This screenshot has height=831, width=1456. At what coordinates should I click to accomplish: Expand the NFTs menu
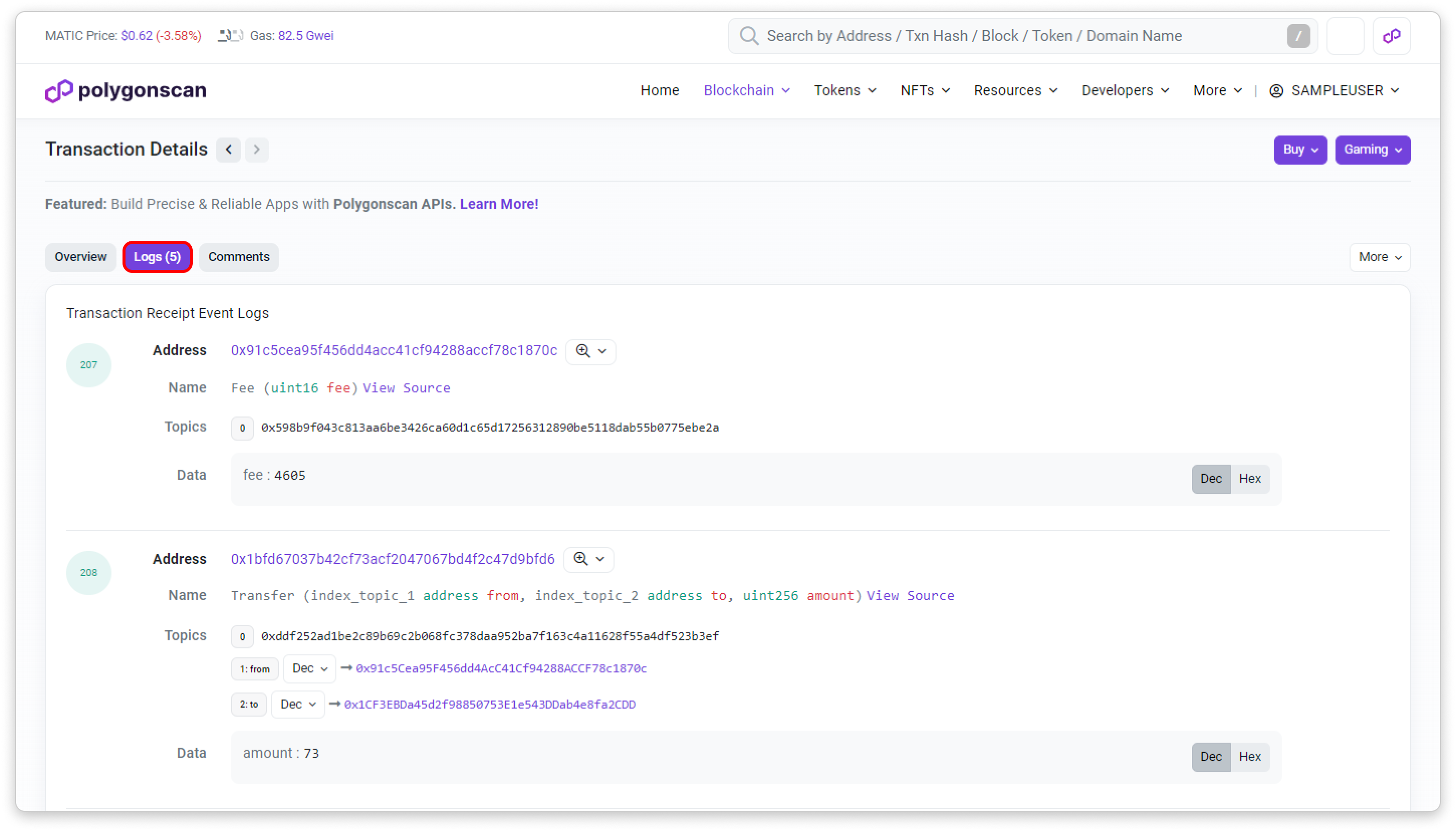pos(925,90)
